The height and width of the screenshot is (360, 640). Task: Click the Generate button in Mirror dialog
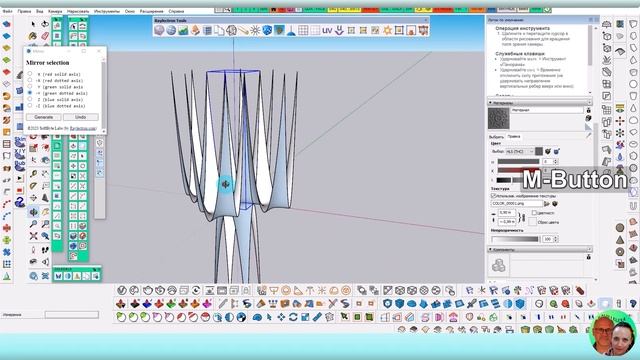[44, 117]
